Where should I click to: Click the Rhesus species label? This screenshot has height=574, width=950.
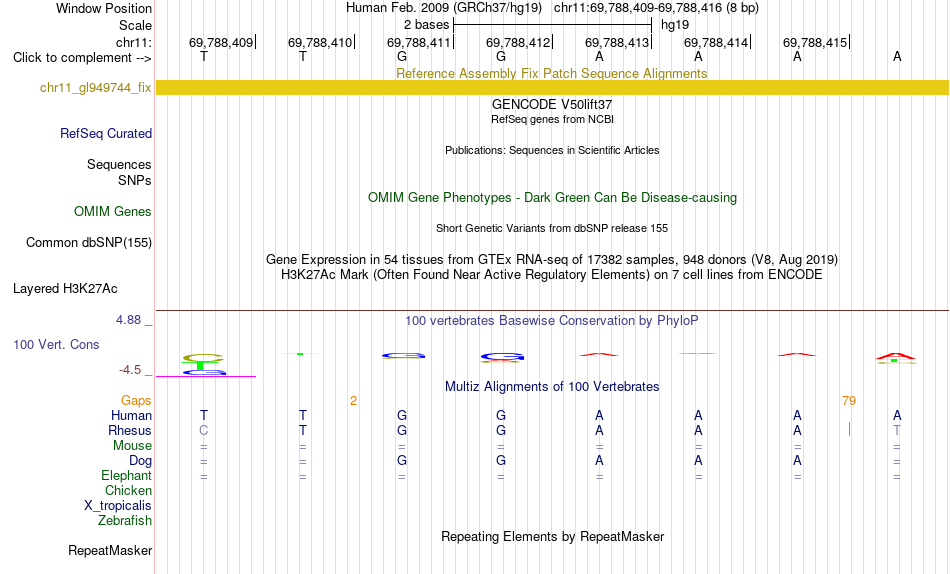coord(130,431)
